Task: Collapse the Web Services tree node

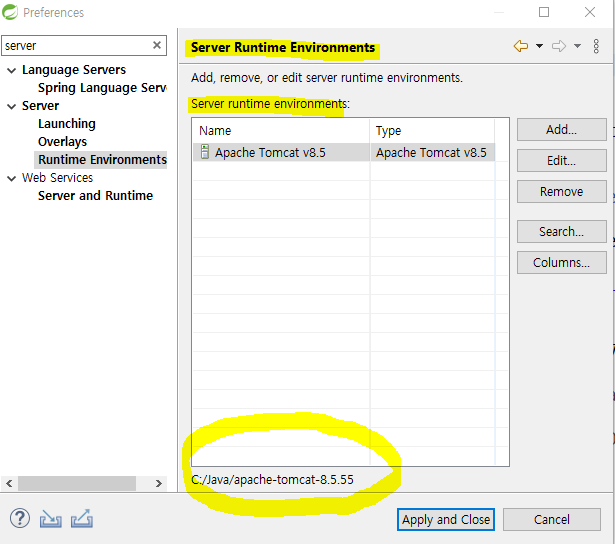Action: 12,178
